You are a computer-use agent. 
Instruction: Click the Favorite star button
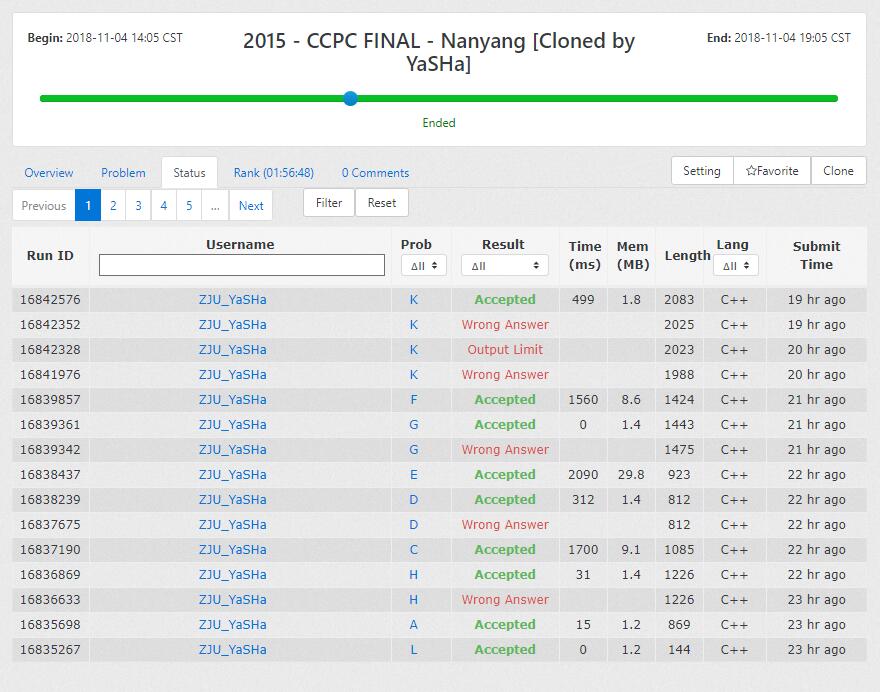click(772, 171)
